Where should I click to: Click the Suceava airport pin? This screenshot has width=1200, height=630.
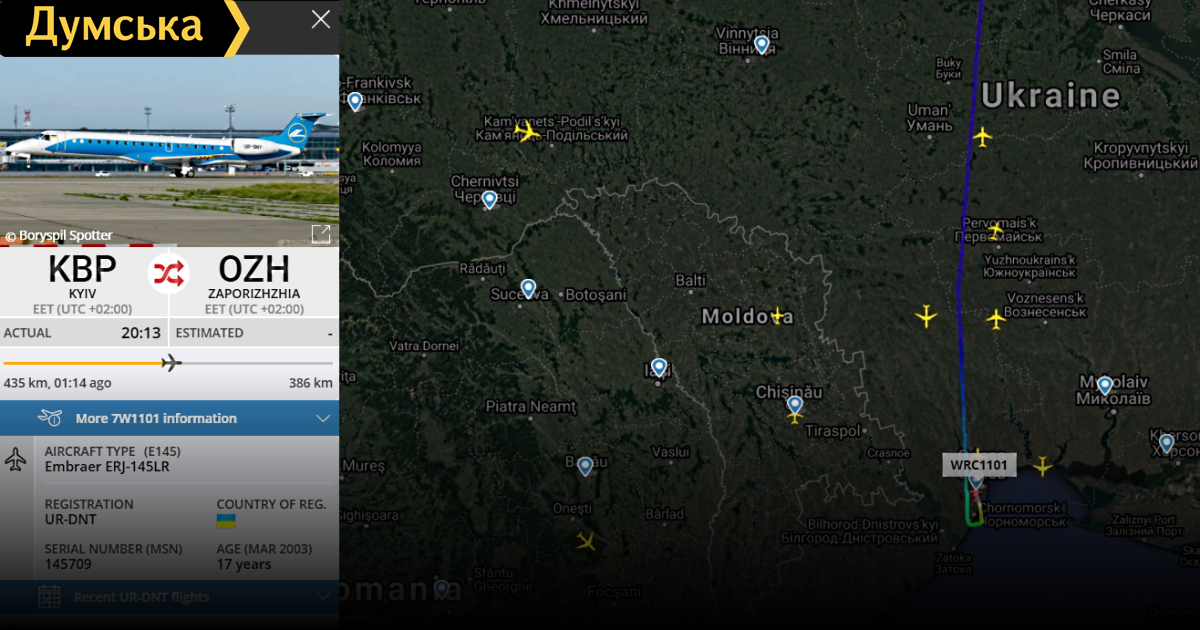(x=528, y=288)
